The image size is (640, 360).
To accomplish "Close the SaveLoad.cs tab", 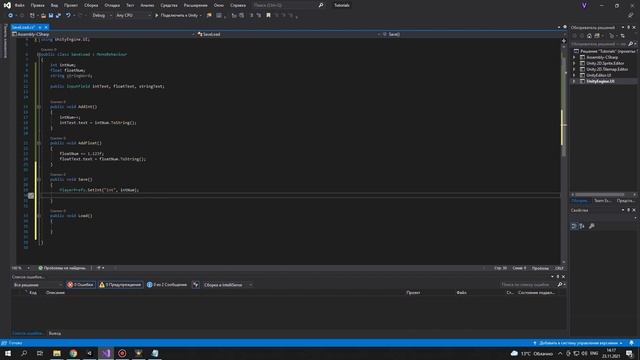I will click(46, 27).
